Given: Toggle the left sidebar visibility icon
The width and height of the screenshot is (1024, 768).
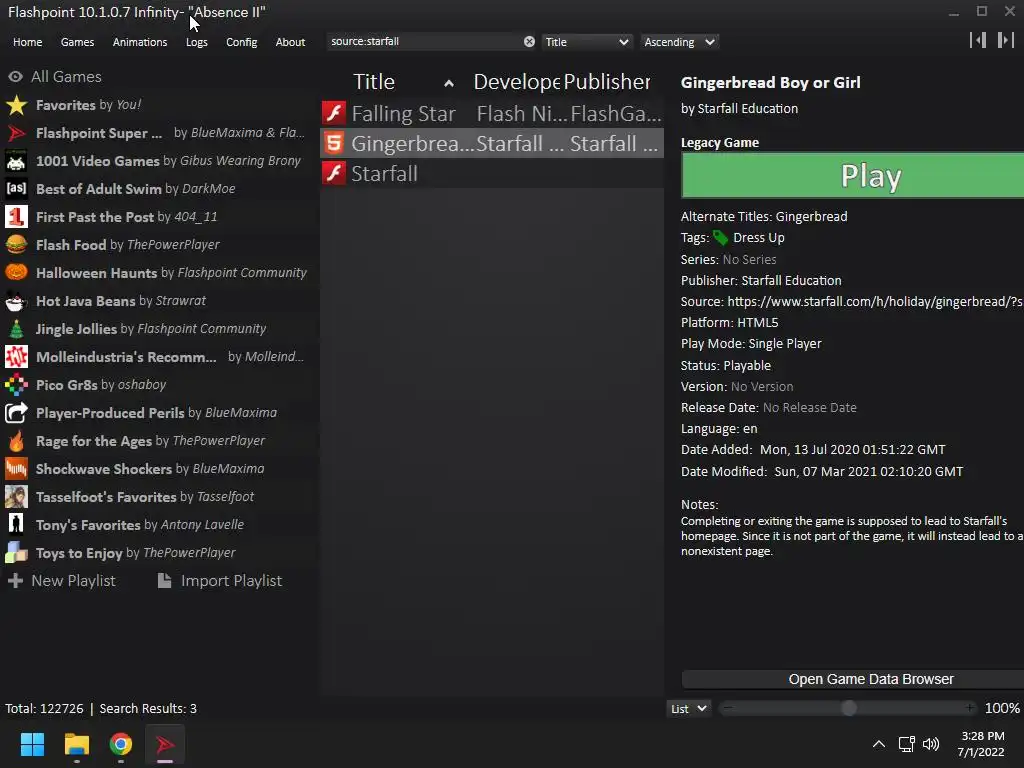Looking at the screenshot, I should click(978, 40).
